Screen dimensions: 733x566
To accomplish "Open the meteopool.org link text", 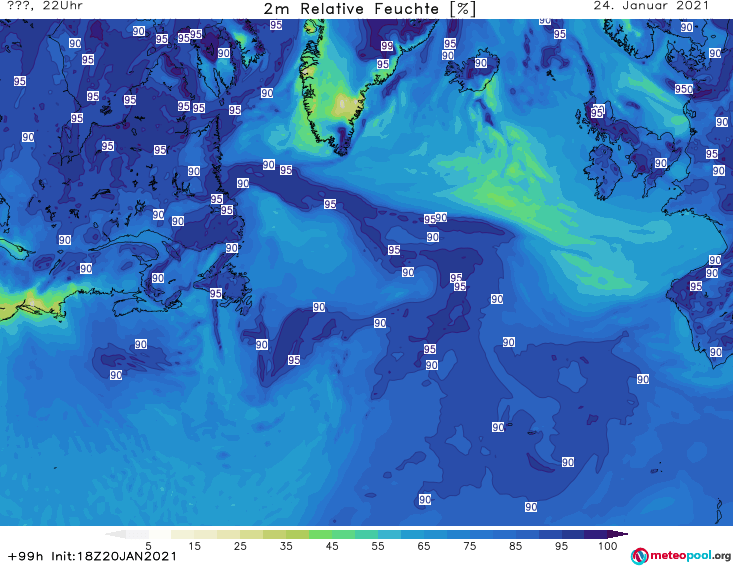I will (x=690, y=555).
